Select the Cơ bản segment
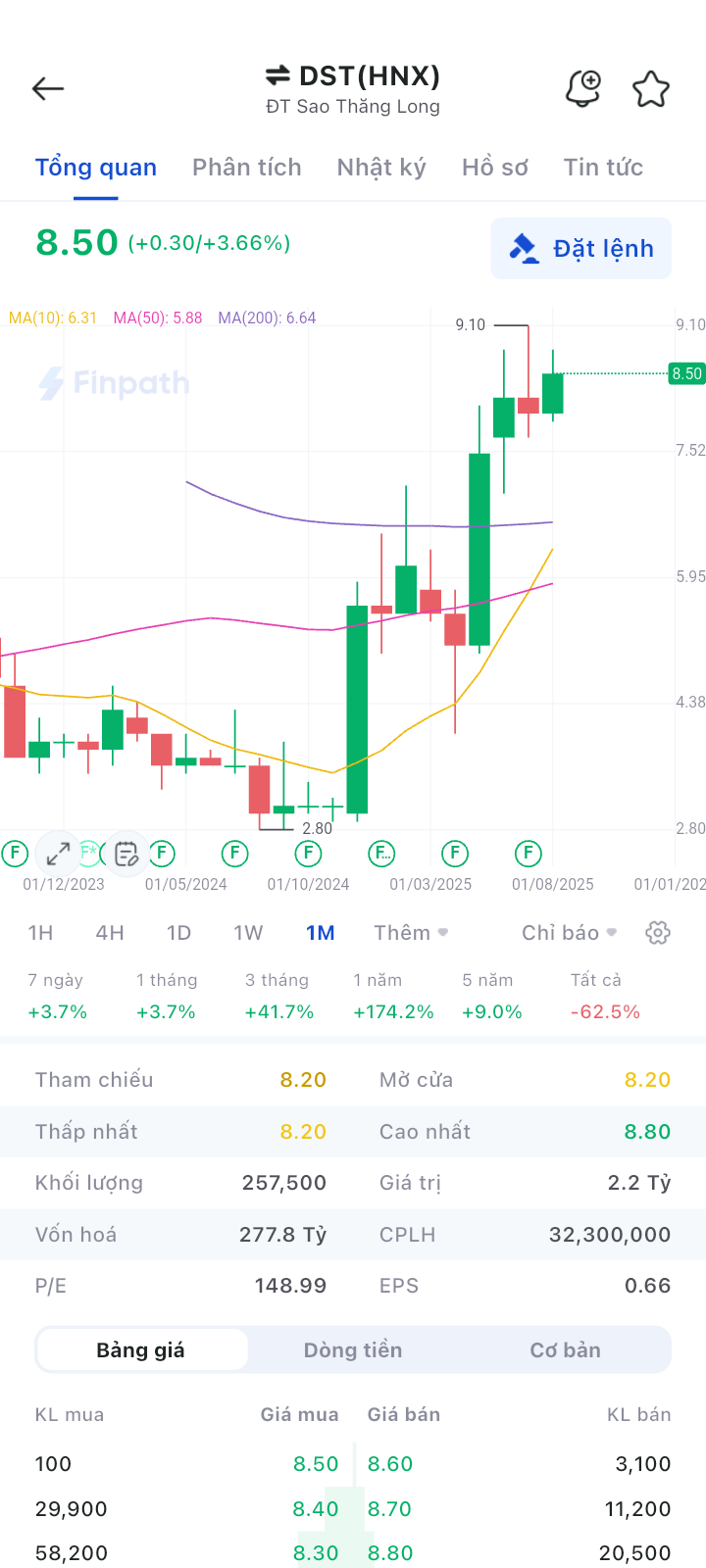The width and height of the screenshot is (706, 1568). click(x=565, y=1350)
